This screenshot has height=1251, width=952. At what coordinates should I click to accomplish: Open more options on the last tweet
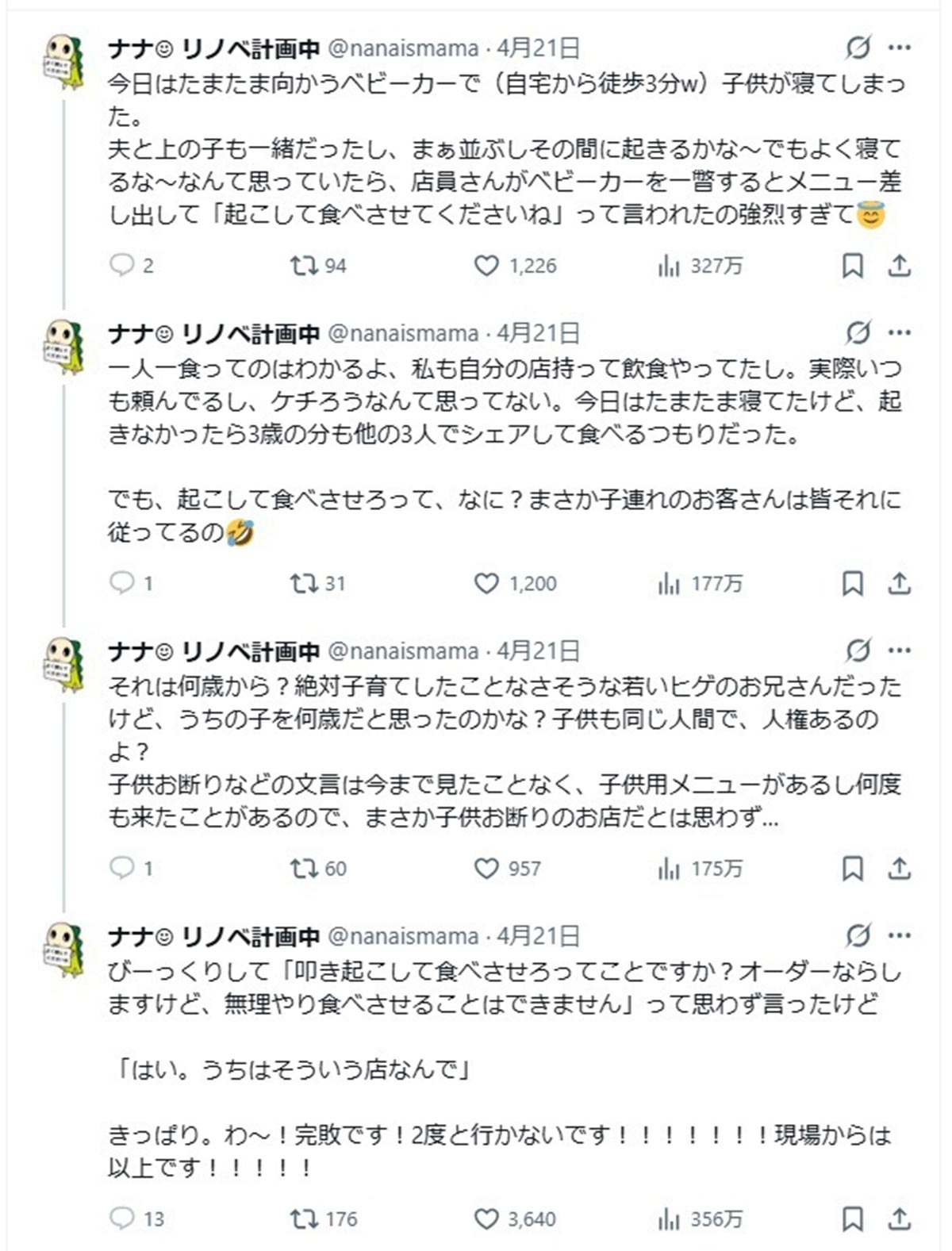pyautogui.click(x=900, y=936)
